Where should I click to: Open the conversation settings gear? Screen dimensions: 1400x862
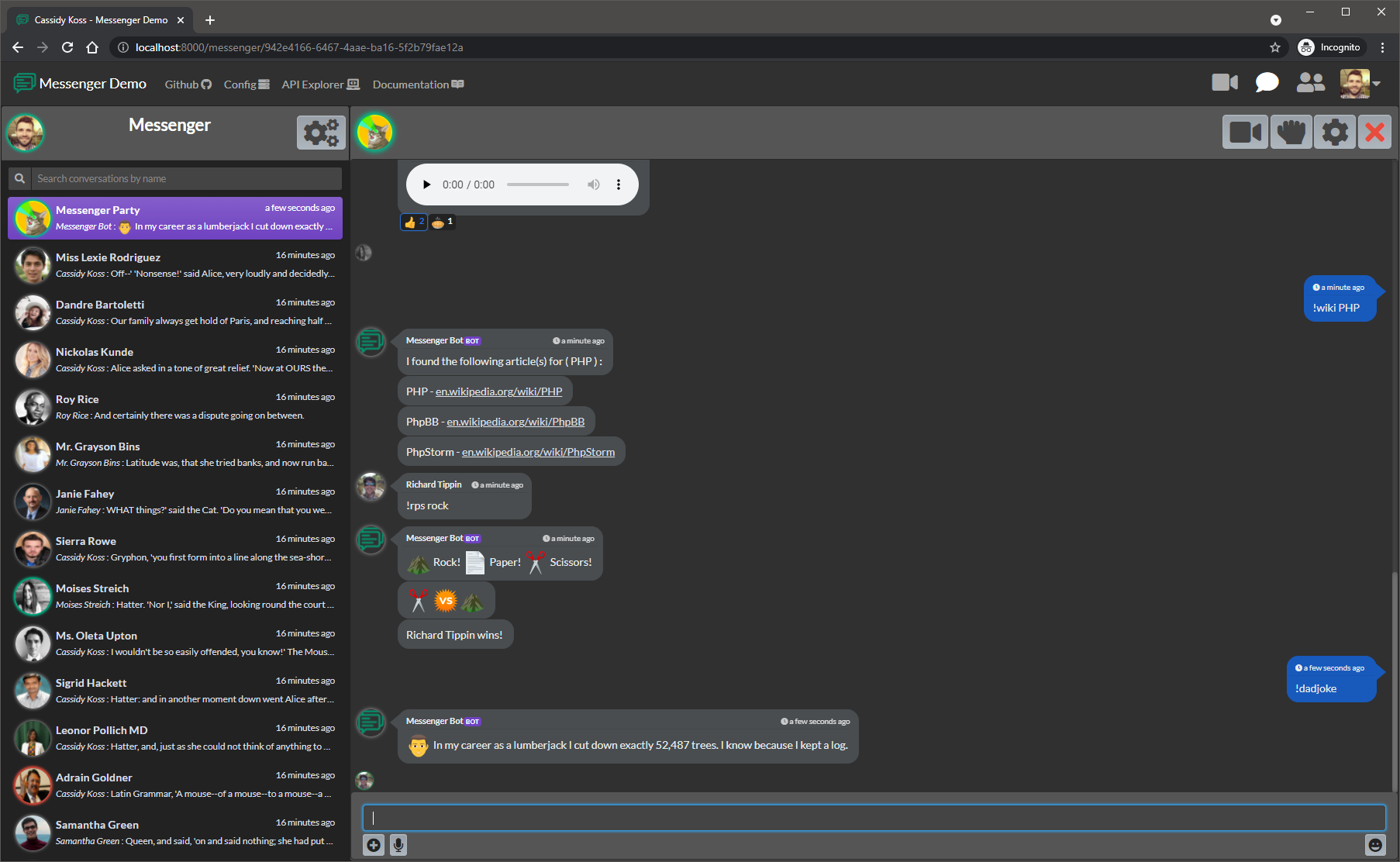point(1335,132)
